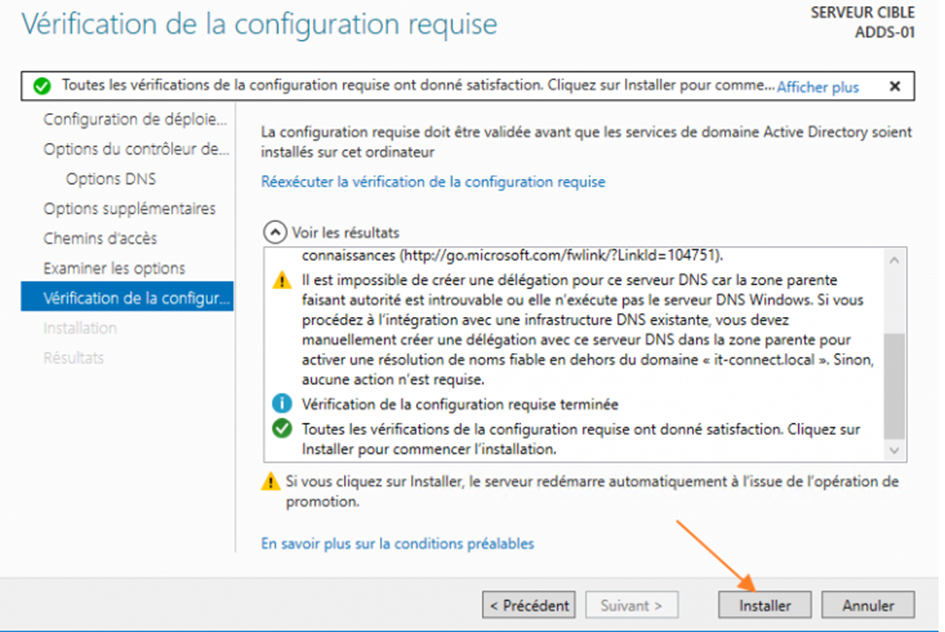Viewport: 945px width, 632px height.
Task: Select Options DNS step in sidebar
Action: click(111, 179)
